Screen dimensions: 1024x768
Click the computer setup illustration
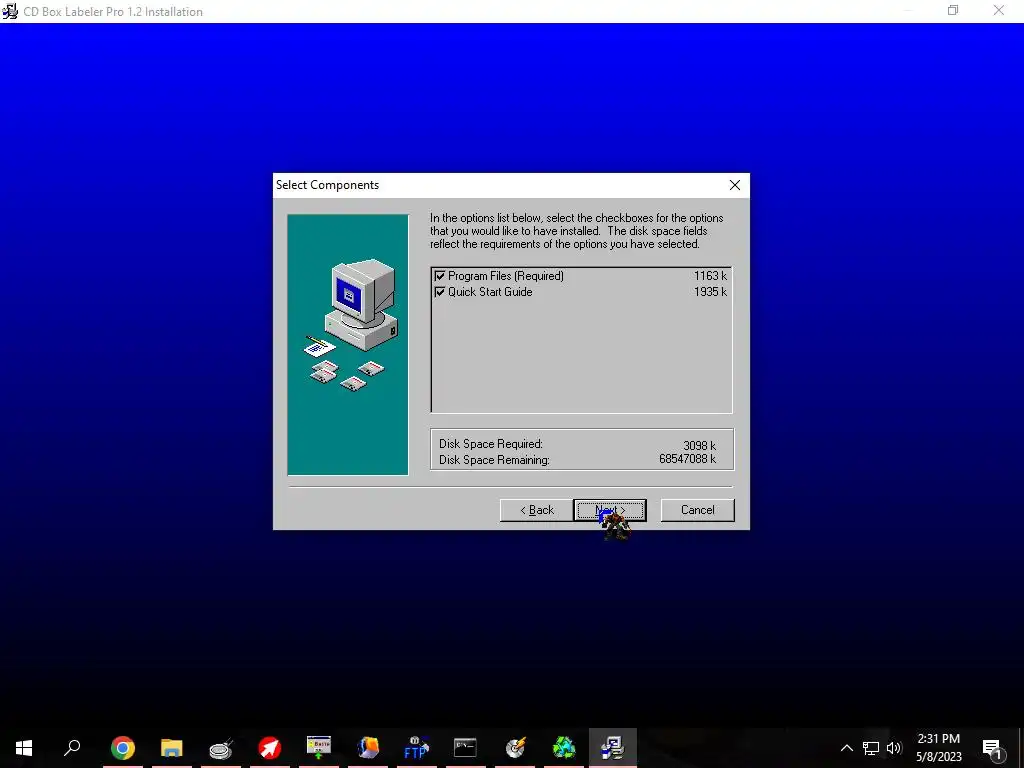(x=348, y=345)
